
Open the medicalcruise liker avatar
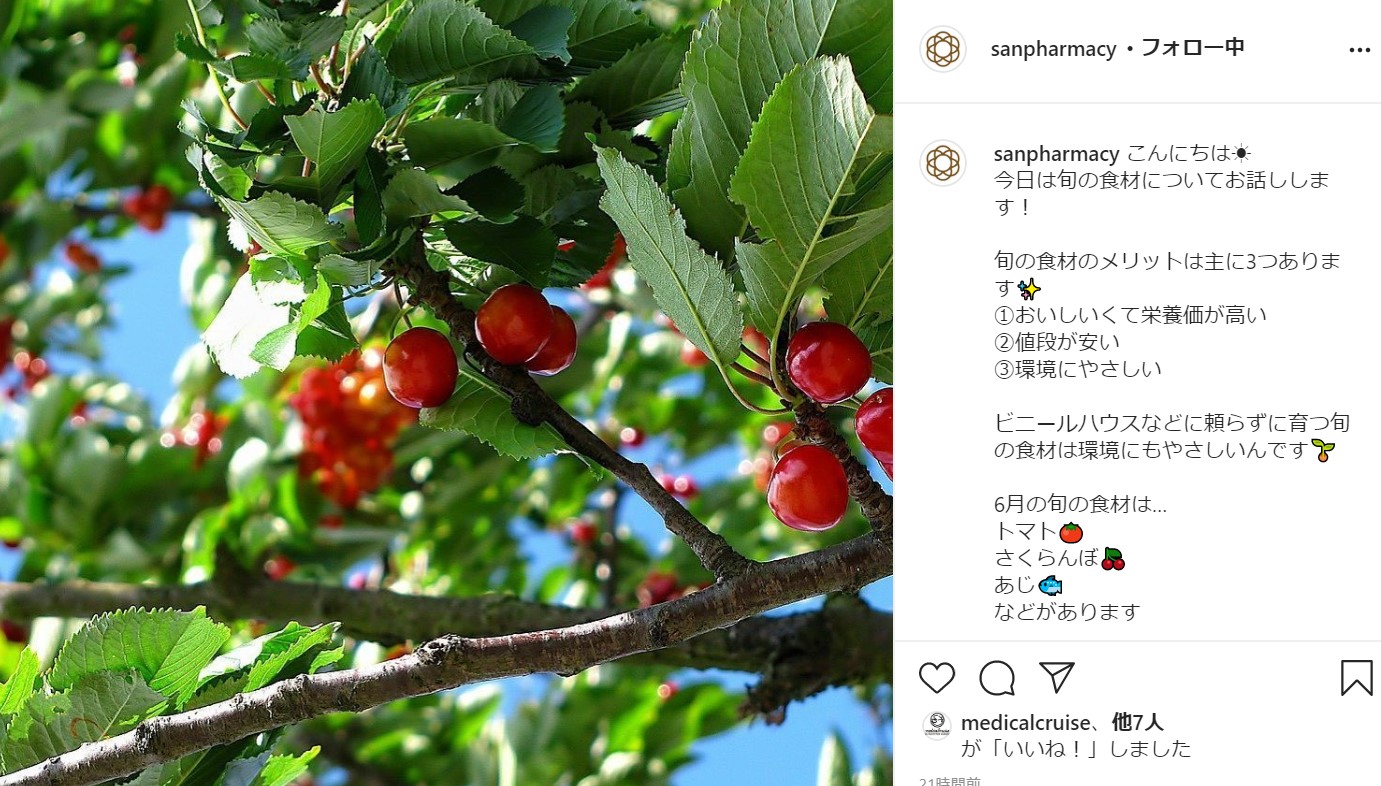[x=937, y=726]
